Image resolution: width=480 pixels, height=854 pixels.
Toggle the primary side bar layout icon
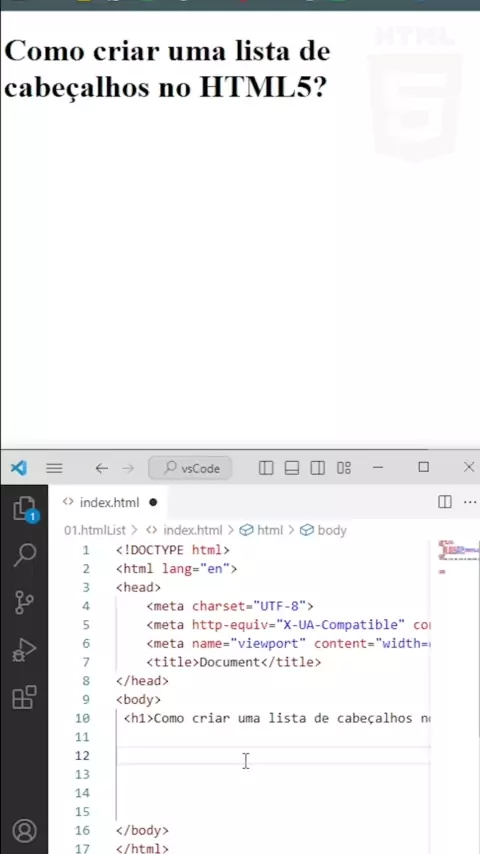coord(266,468)
